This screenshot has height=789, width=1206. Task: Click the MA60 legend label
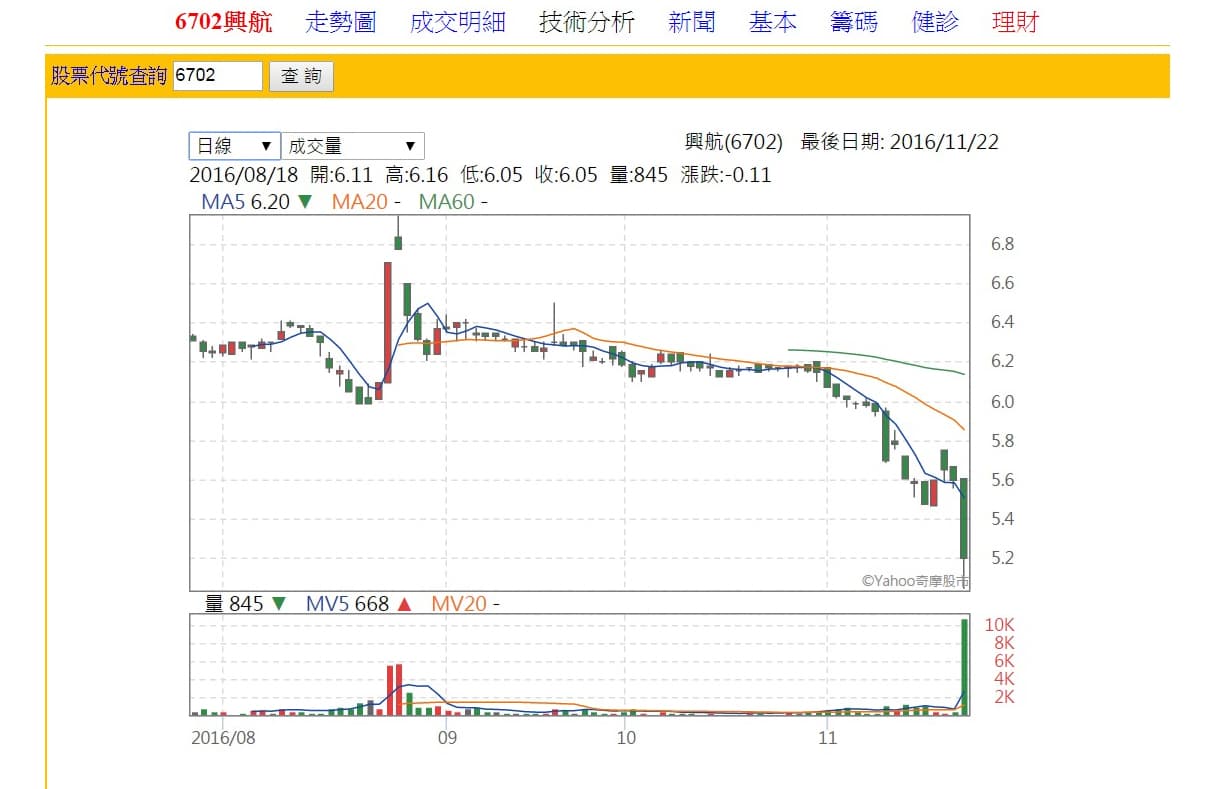pos(453,202)
